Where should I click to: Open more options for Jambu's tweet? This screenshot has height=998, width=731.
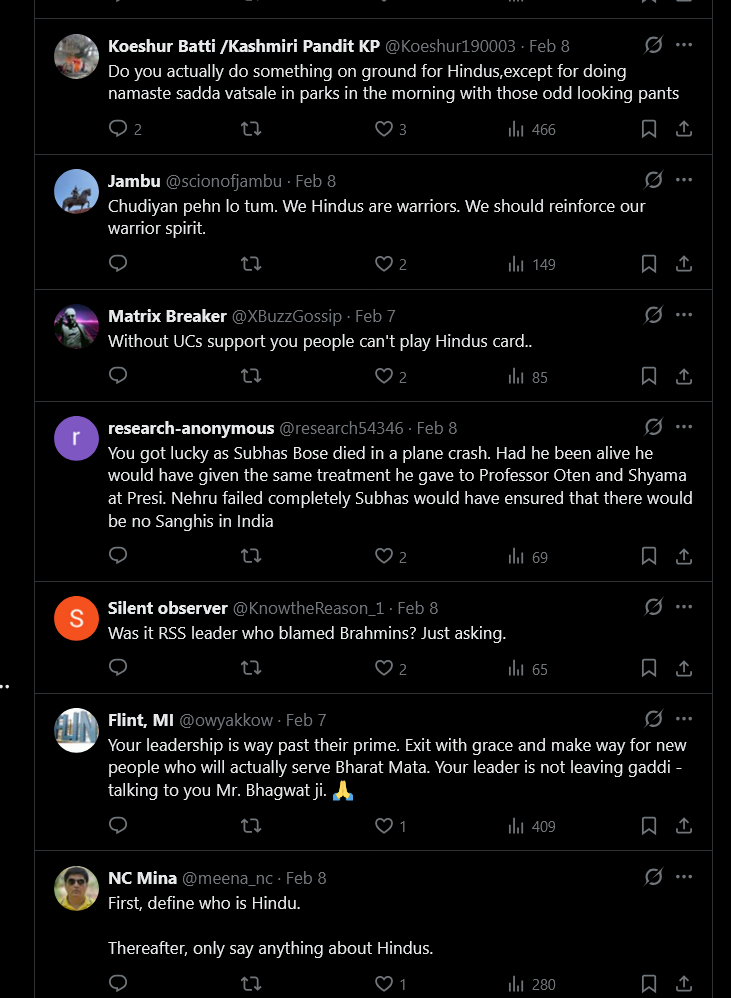click(x=684, y=180)
